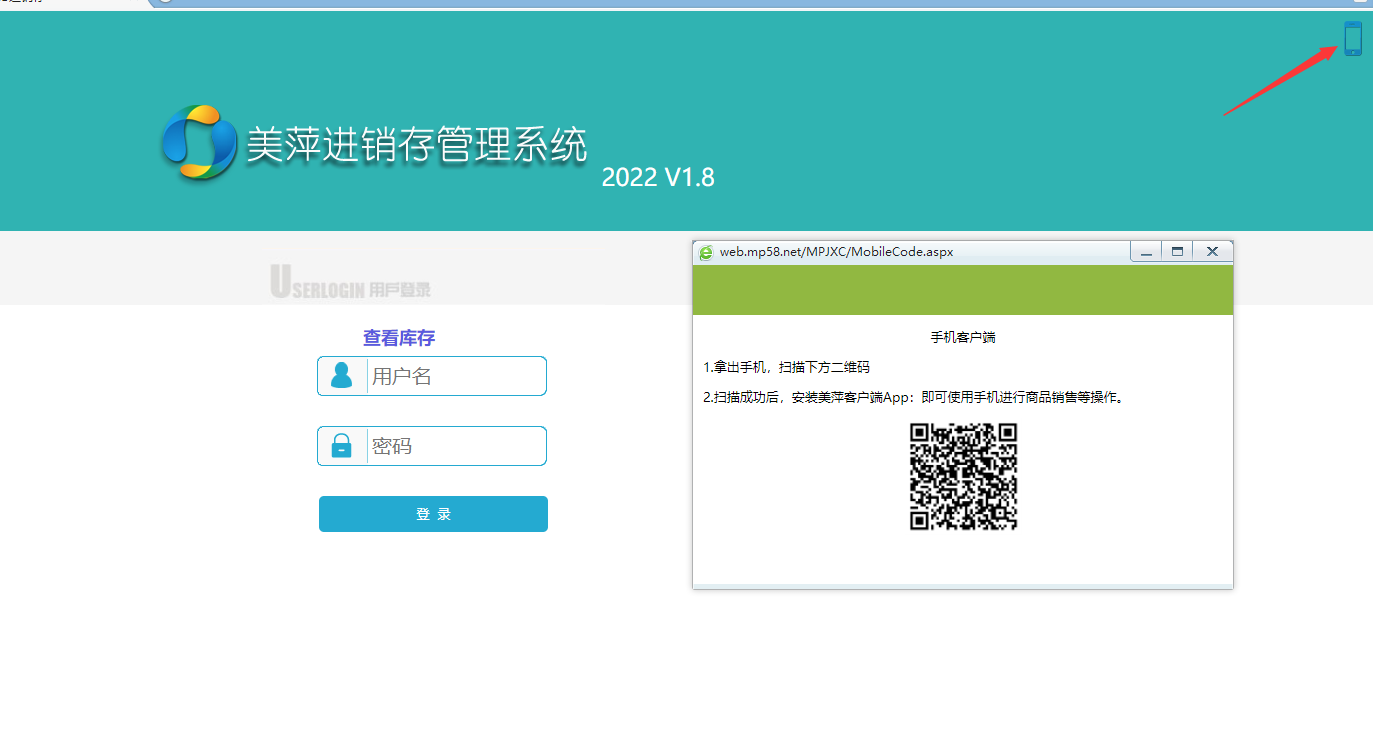This screenshot has width=1373, height=741.
Task: Click the 2022 V1.8 version label
Action: pyautogui.click(x=658, y=178)
